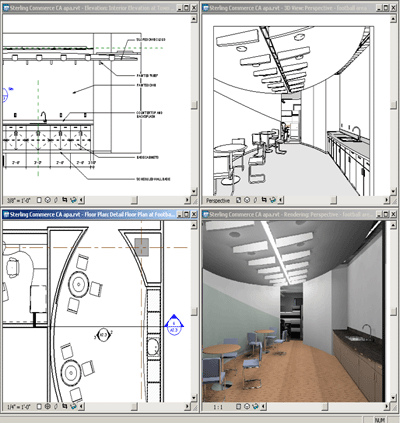
Task: Click hide/isolate glasses icon in Elevation view
Action: point(73,200)
